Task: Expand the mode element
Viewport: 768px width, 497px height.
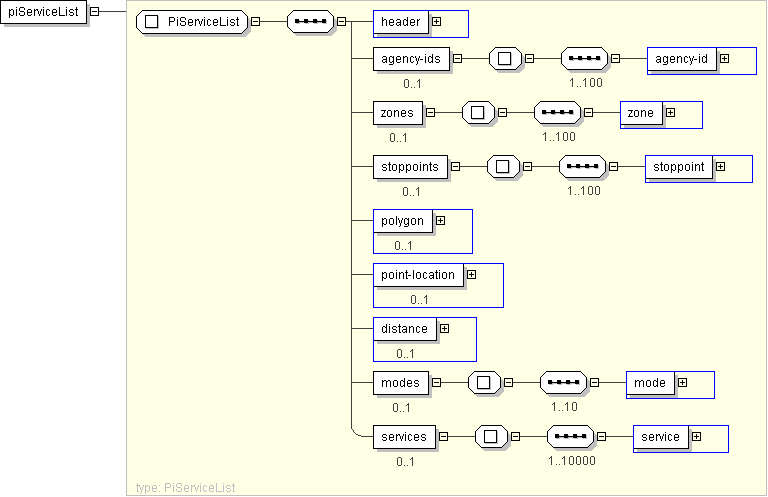Action: coord(682,382)
